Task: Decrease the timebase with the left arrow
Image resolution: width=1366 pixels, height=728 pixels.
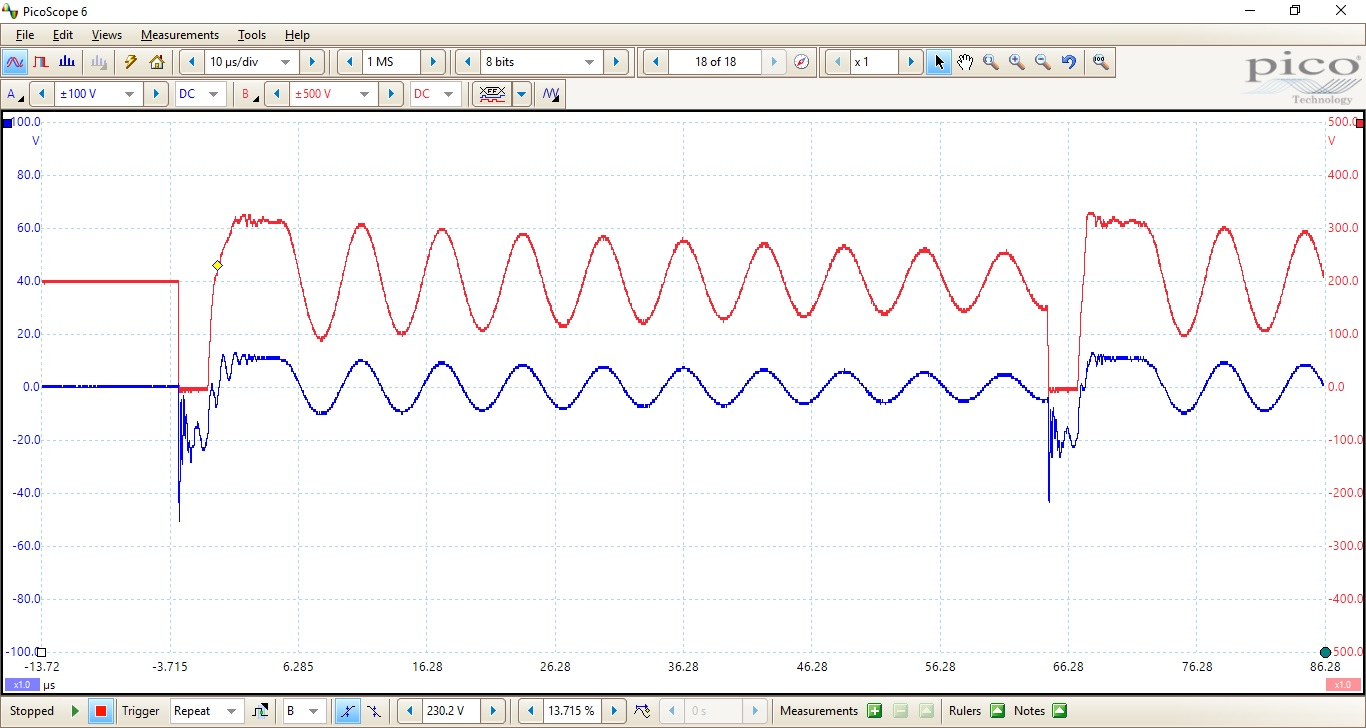Action: (x=192, y=62)
